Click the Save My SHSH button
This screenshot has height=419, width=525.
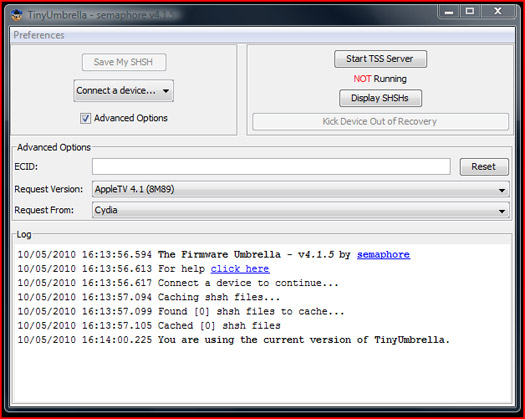pyautogui.click(x=124, y=62)
